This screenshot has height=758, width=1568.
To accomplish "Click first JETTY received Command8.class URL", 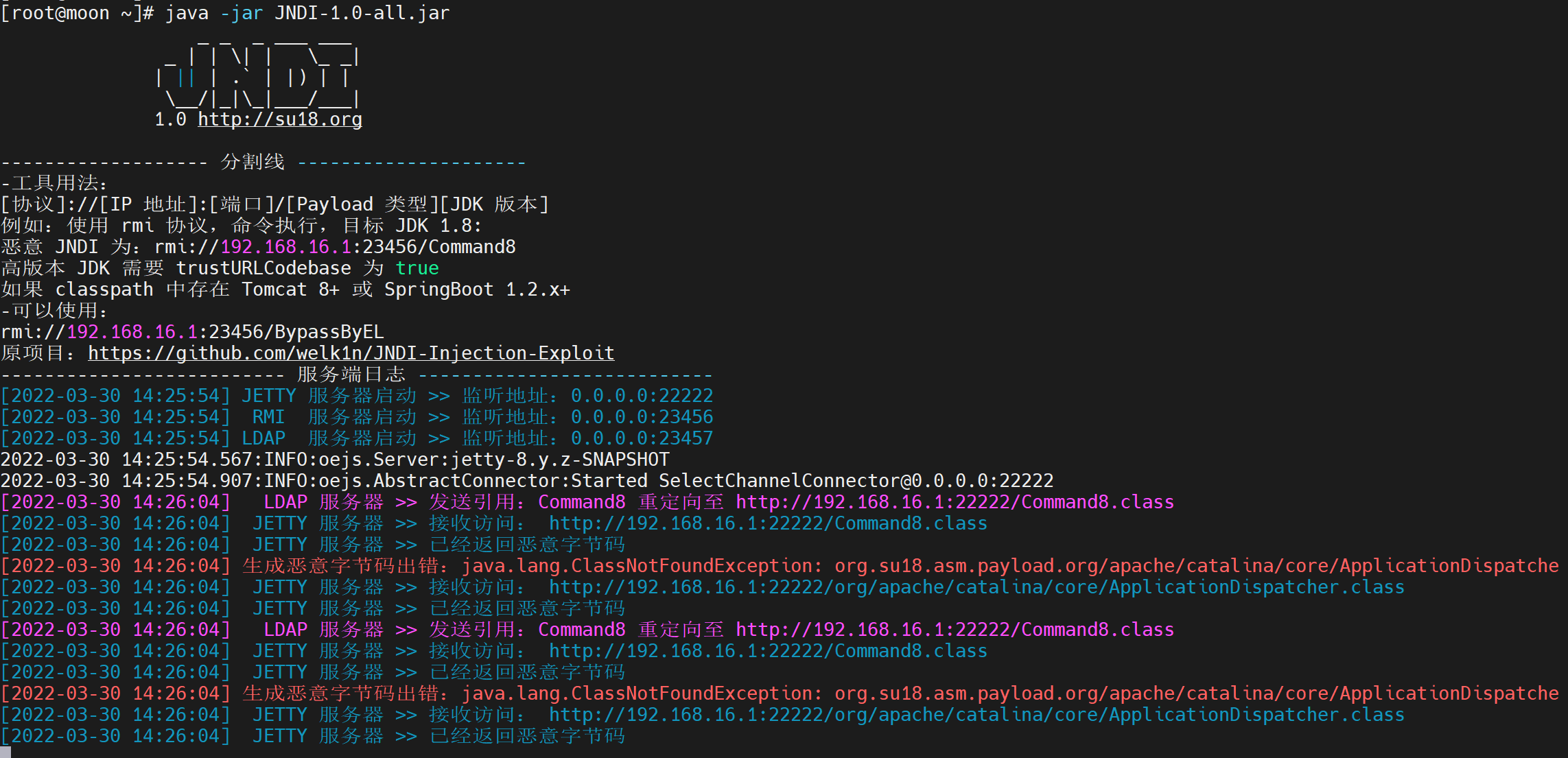I will (768, 523).
